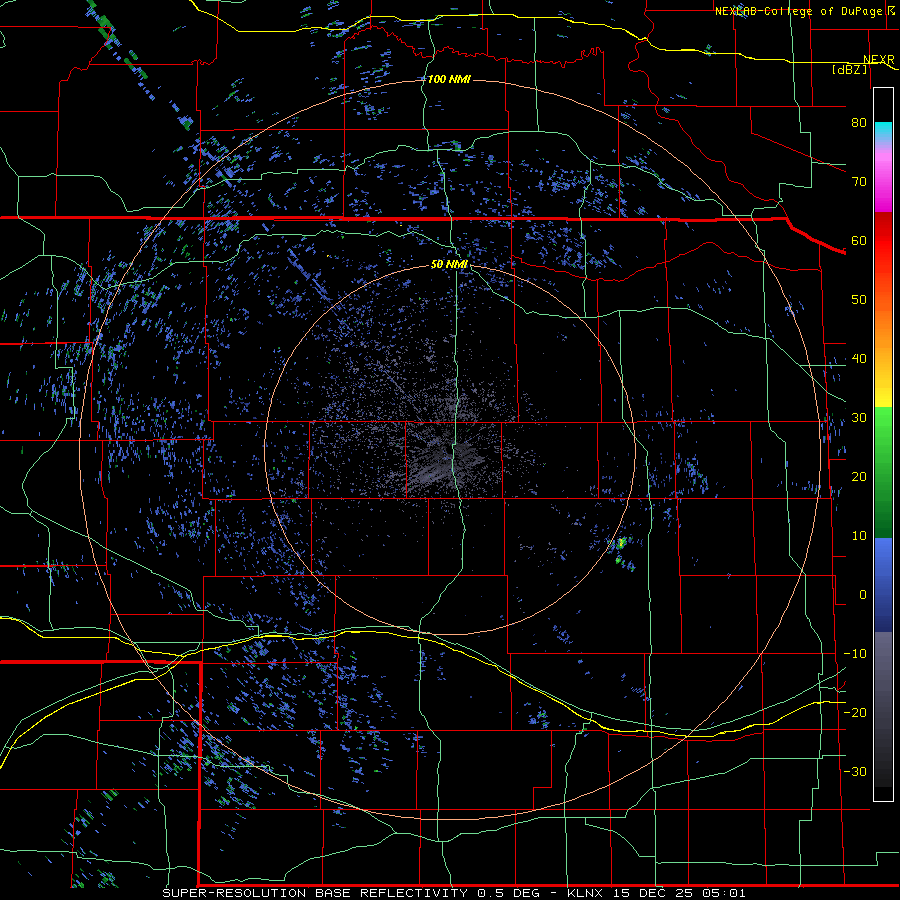Click the -10 value on the dBZ scale

[855, 654]
